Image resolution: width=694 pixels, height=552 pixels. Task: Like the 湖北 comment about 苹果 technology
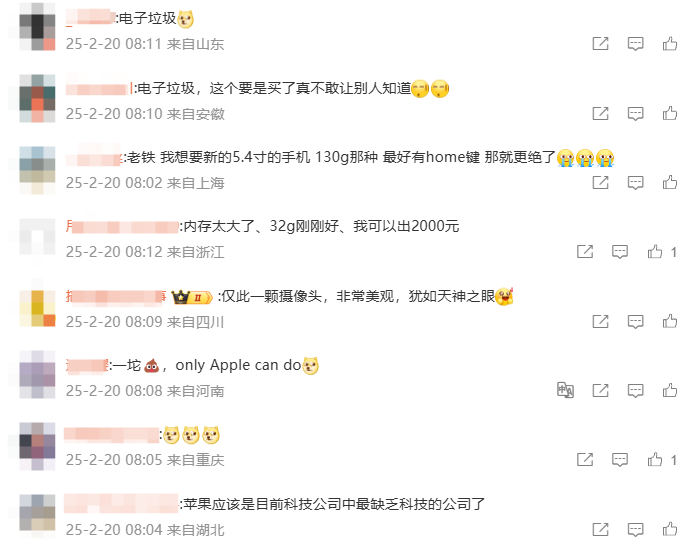click(670, 529)
